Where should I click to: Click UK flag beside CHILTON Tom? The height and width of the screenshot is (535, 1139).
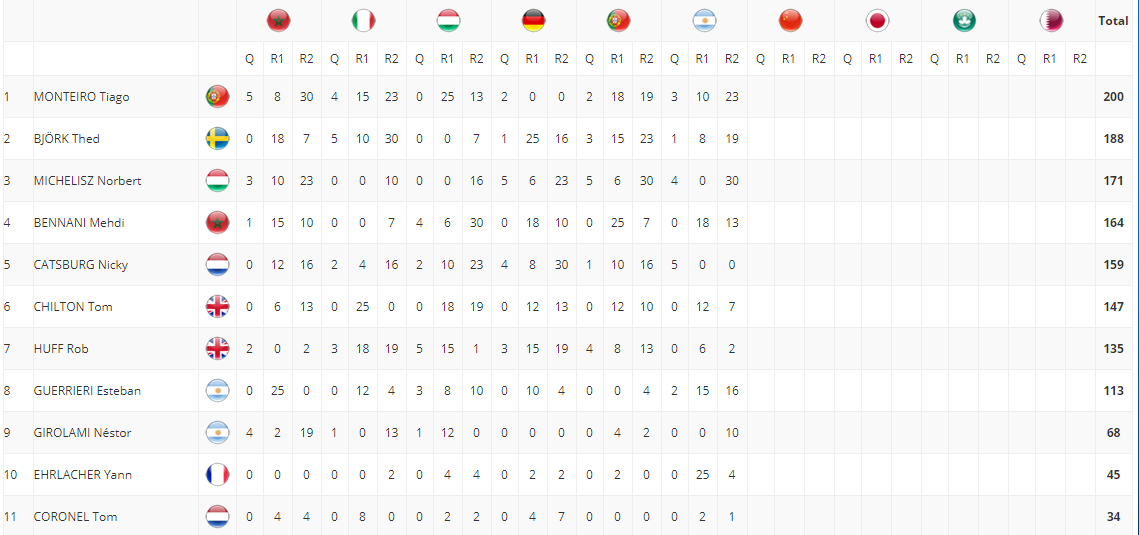pyautogui.click(x=218, y=307)
